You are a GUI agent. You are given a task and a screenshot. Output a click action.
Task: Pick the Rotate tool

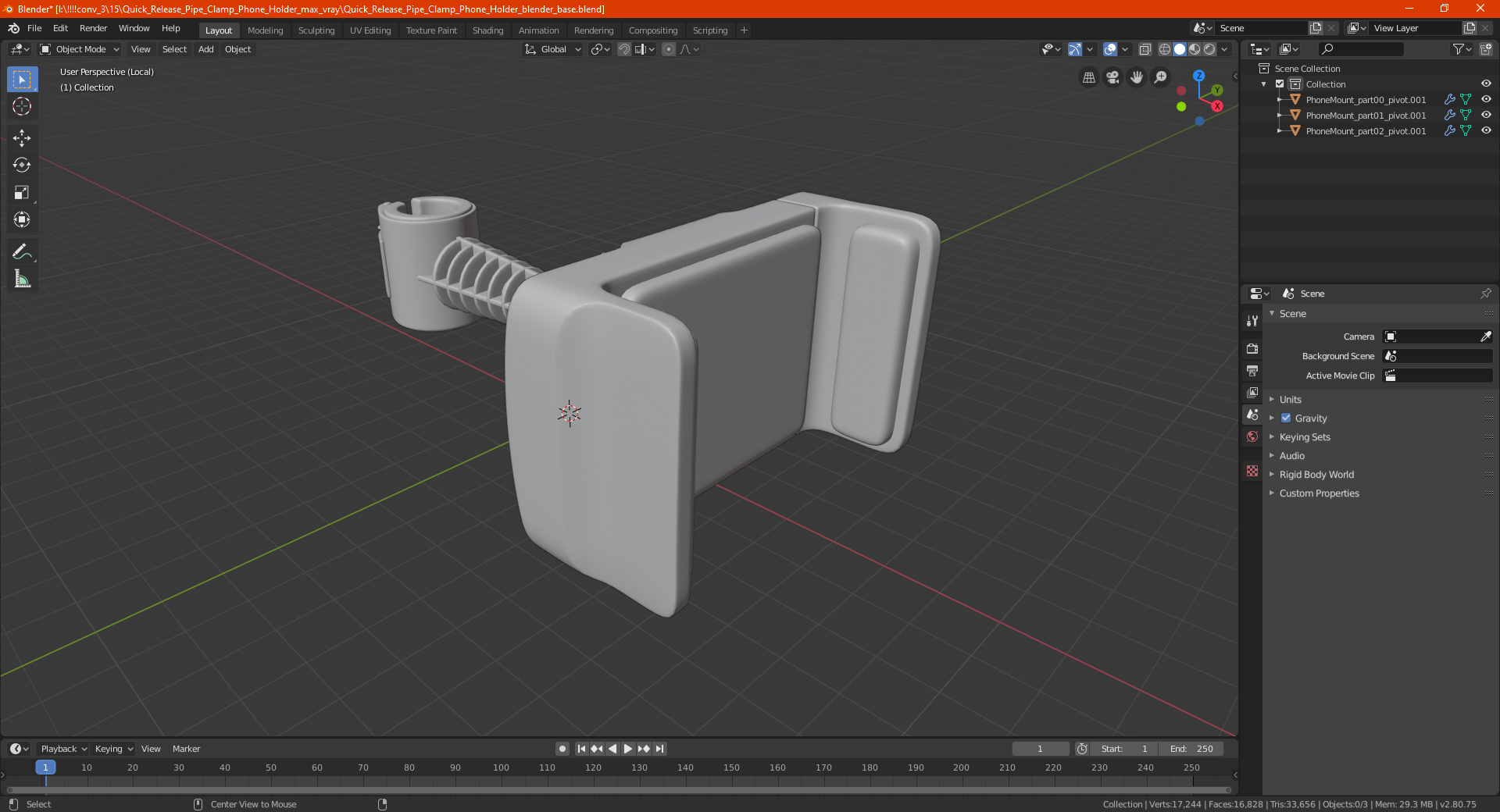[22, 165]
